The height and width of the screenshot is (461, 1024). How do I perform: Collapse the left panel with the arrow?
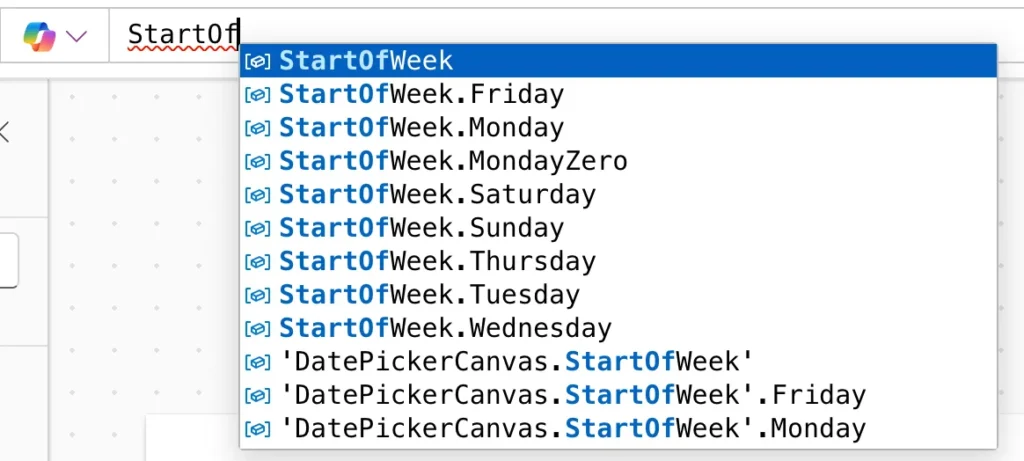tap(4, 132)
